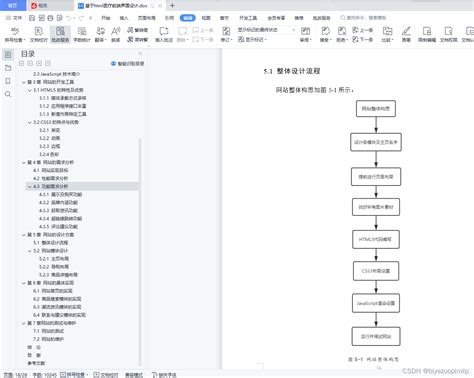Switch to the View (视图) ribbon tab
Viewport: 474px width, 378px height.
[206, 18]
